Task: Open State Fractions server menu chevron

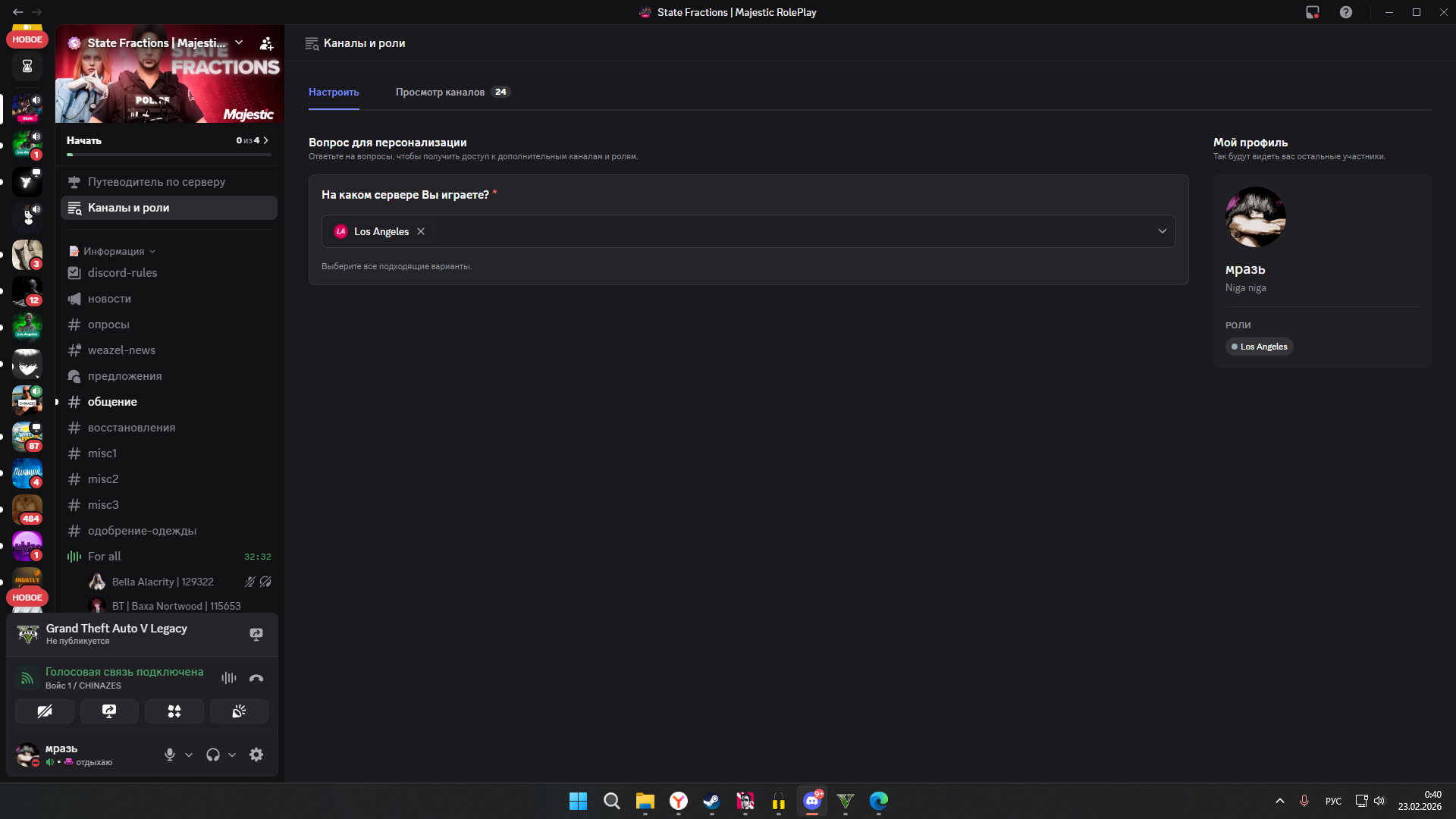Action: pyautogui.click(x=239, y=42)
